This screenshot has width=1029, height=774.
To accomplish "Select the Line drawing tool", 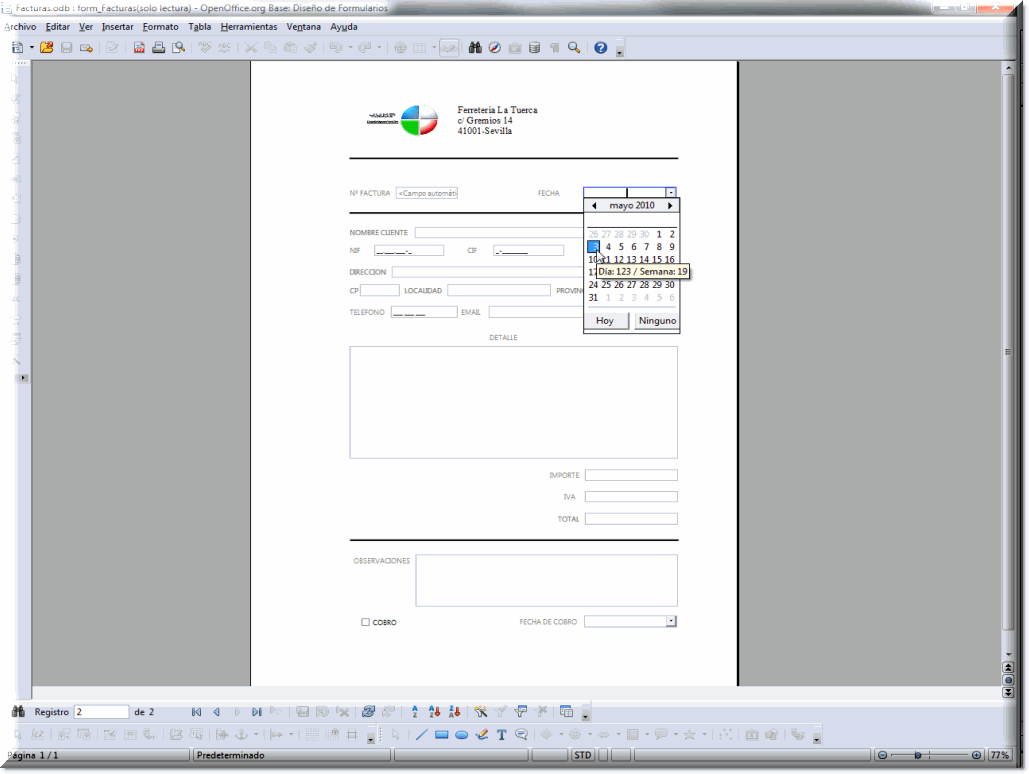I will click(421, 735).
